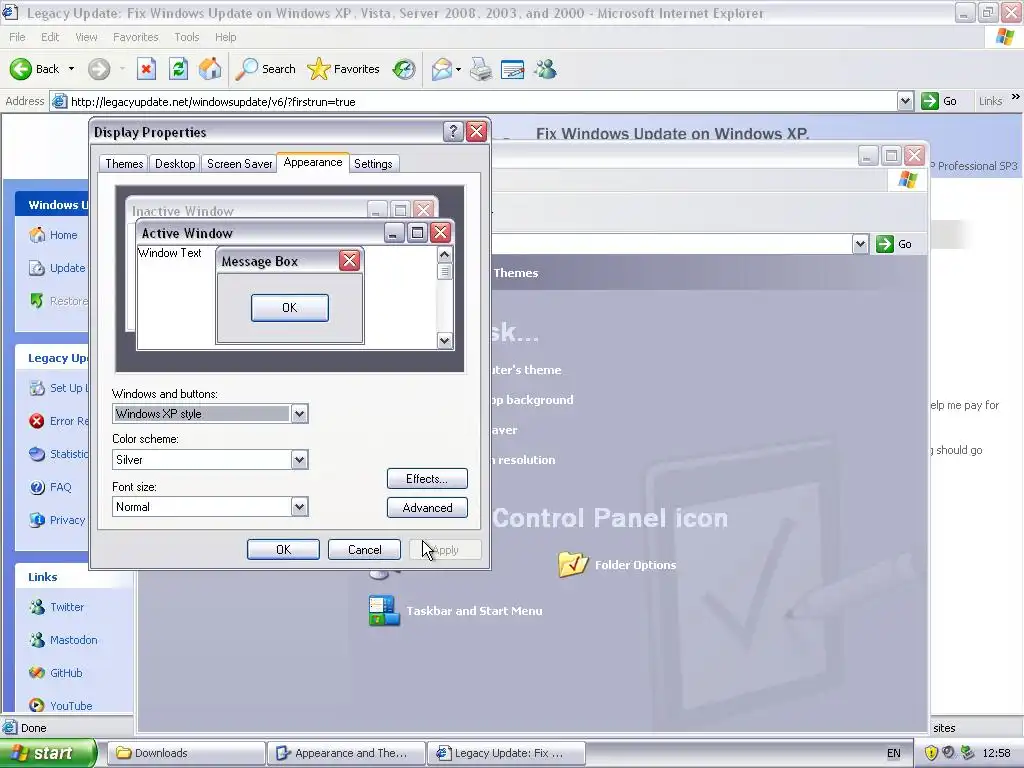The height and width of the screenshot is (768, 1024).
Task: Open the Tools menu in Internet Explorer
Action: tap(187, 37)
